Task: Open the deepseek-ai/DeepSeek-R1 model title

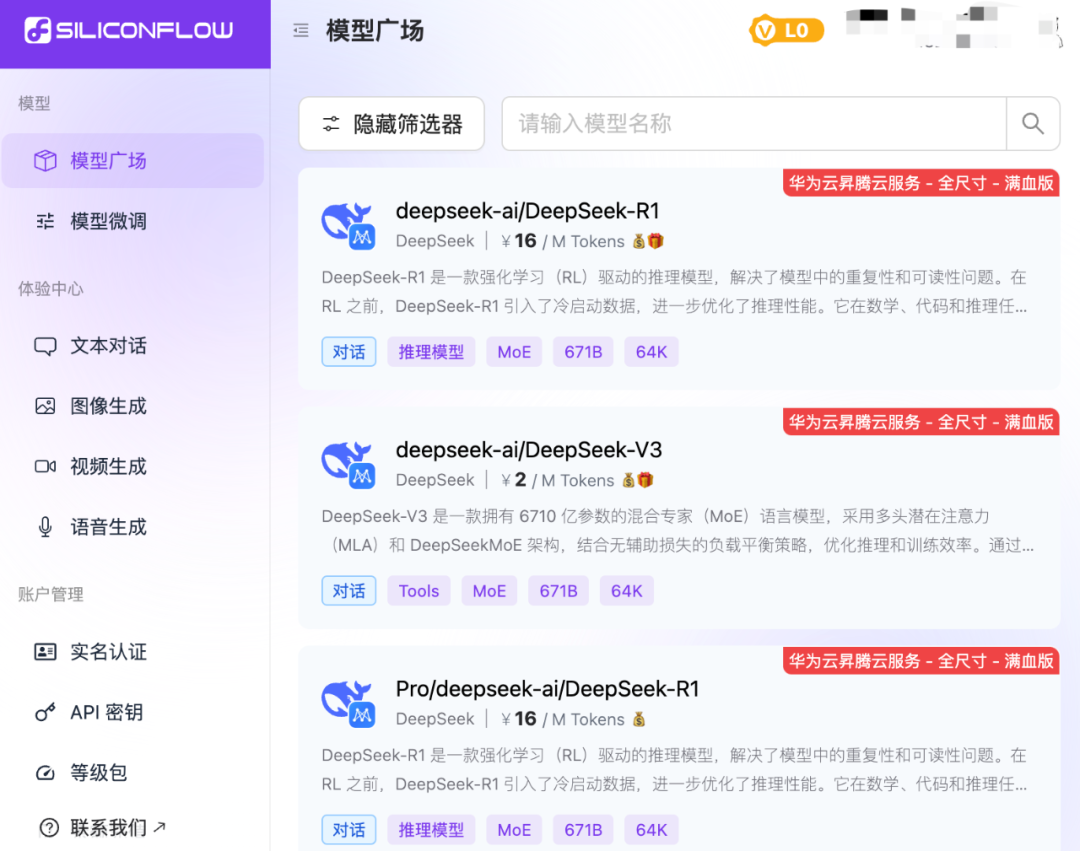Action: (528, 211)
